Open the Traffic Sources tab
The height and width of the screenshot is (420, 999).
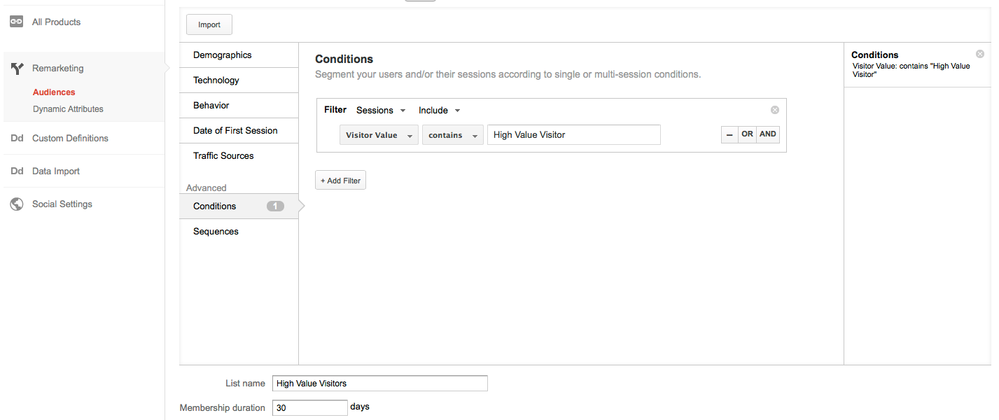pyautogui.click(x=223, y=156)
